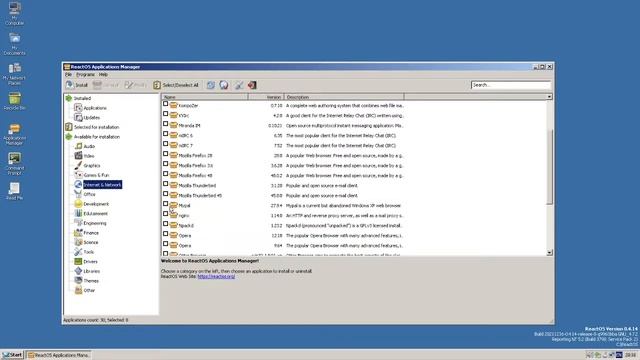This screenshot has height=360, width=640.
Task: Select the Installed tree node
Action: (x=82, y=98)
